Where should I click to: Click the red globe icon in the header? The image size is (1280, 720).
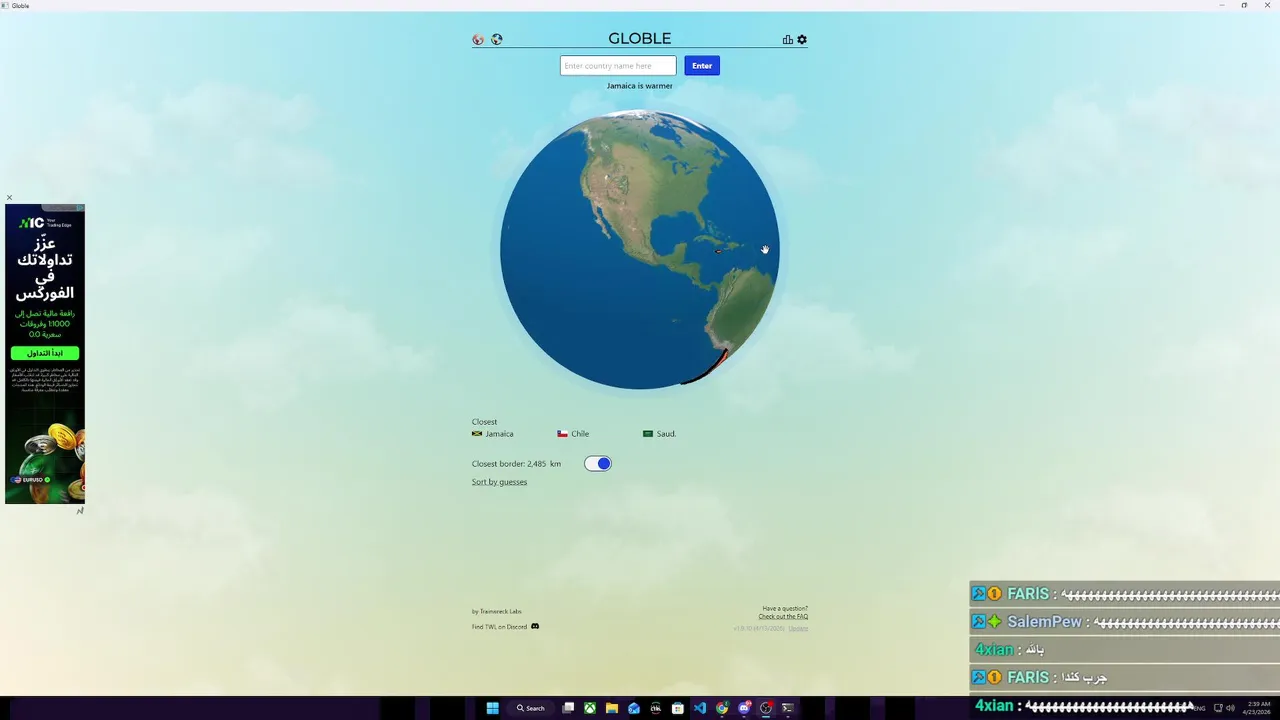pos(478,40)
